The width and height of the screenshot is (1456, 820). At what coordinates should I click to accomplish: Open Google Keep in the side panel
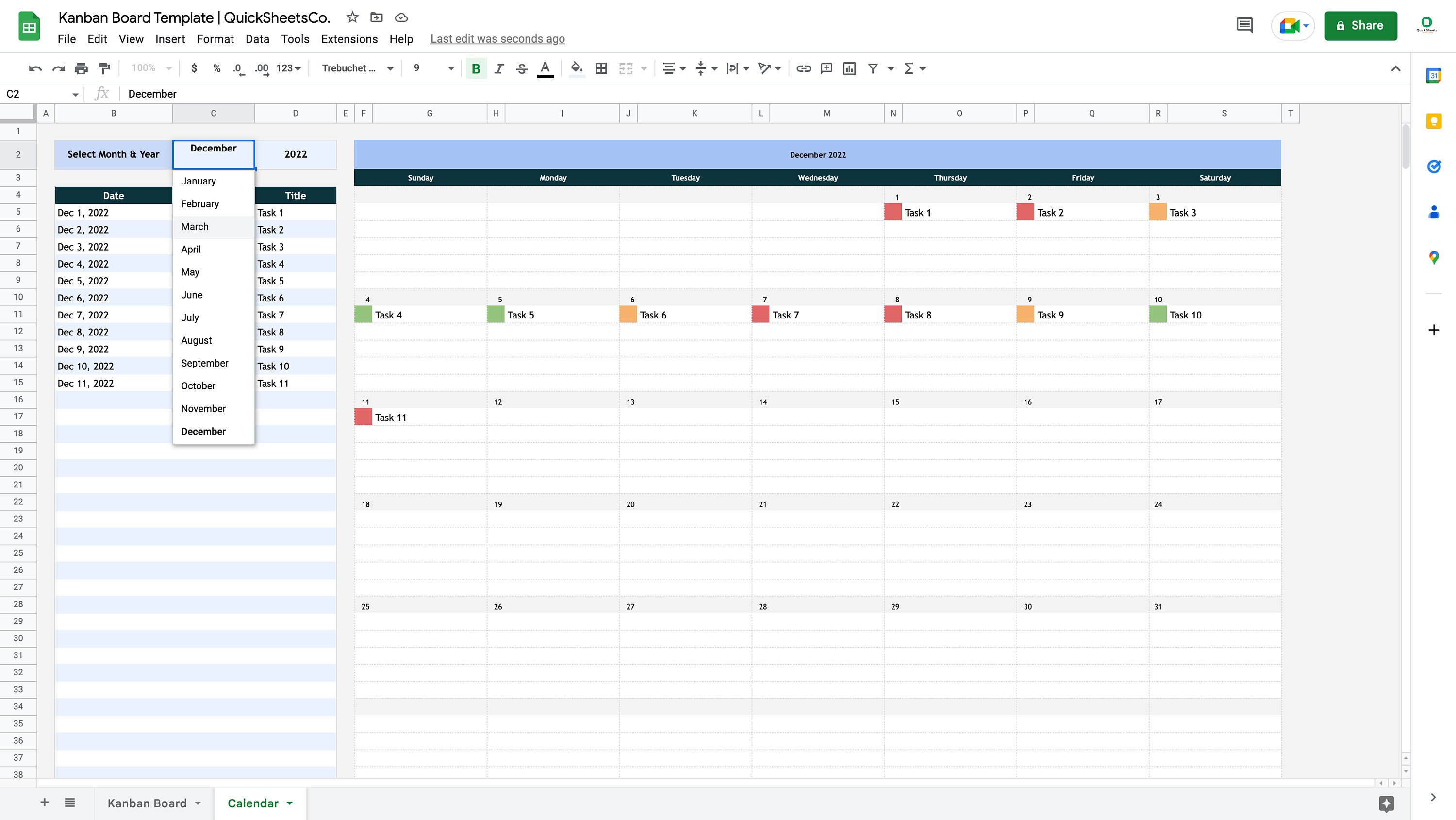[1434, 120]
